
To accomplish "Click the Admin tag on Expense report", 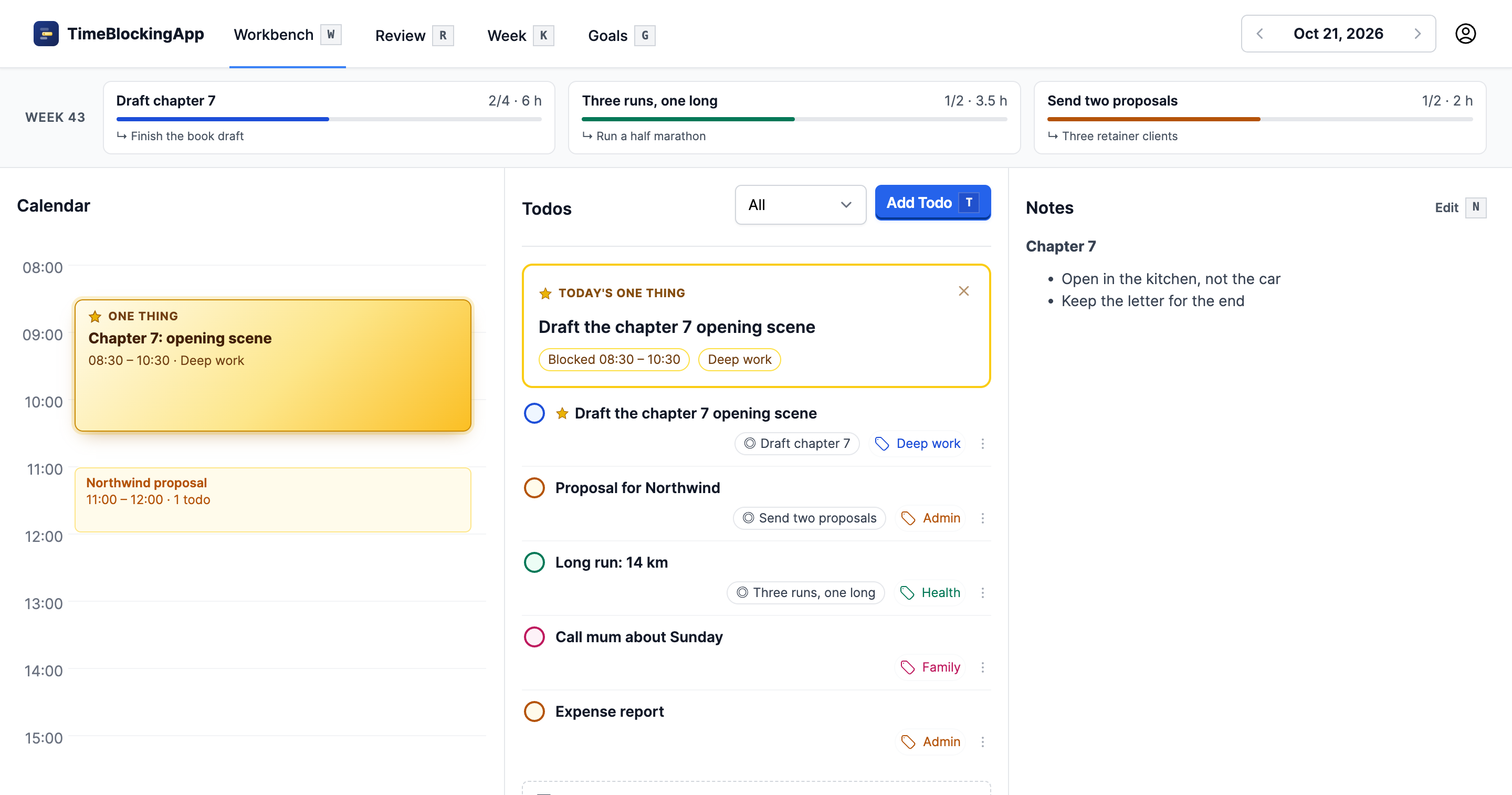I will 930,741.
